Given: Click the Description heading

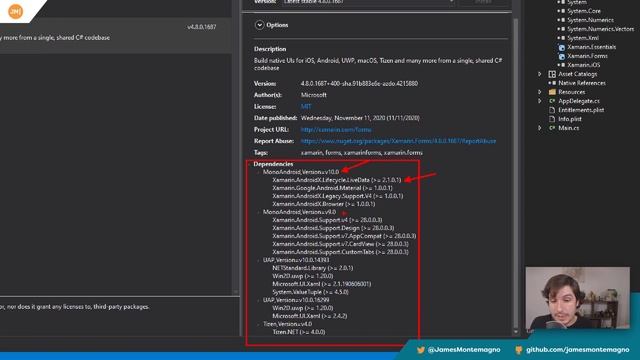Looking at the screenshot, I should (x=270, y=49).
